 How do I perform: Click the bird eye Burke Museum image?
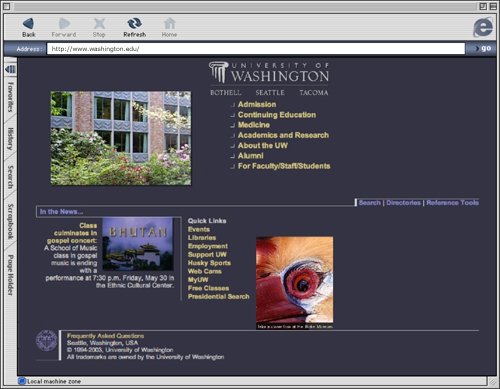coord(295,283)
